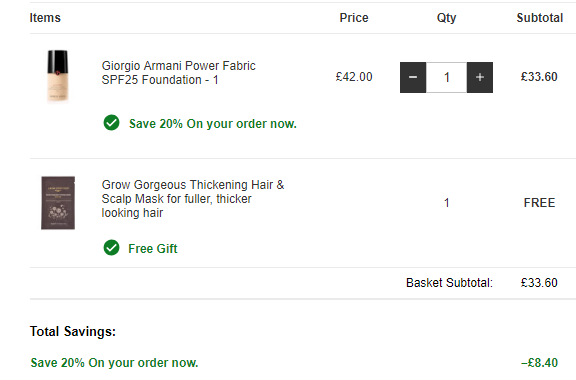576x380 pixels.
Task: Click the quantity field showing 1
Action: tap(446, 77)
